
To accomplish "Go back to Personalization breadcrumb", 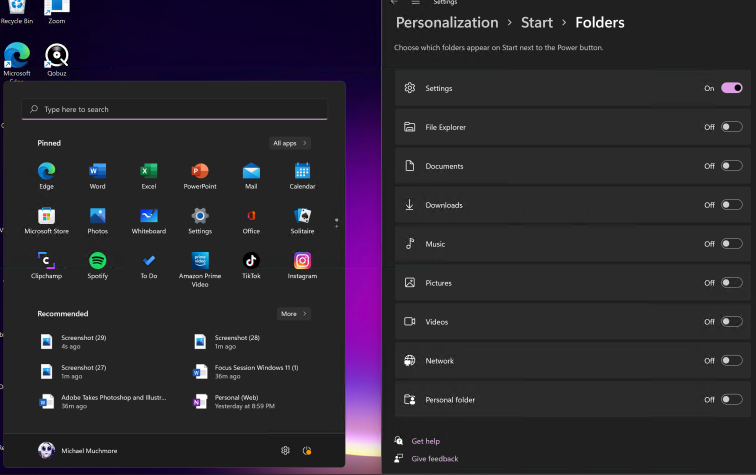I will point(447,22).
